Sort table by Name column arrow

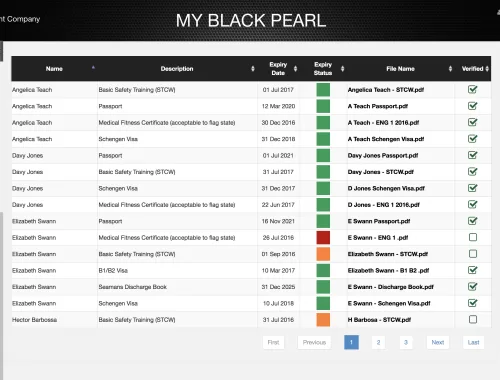pos(93,68)
